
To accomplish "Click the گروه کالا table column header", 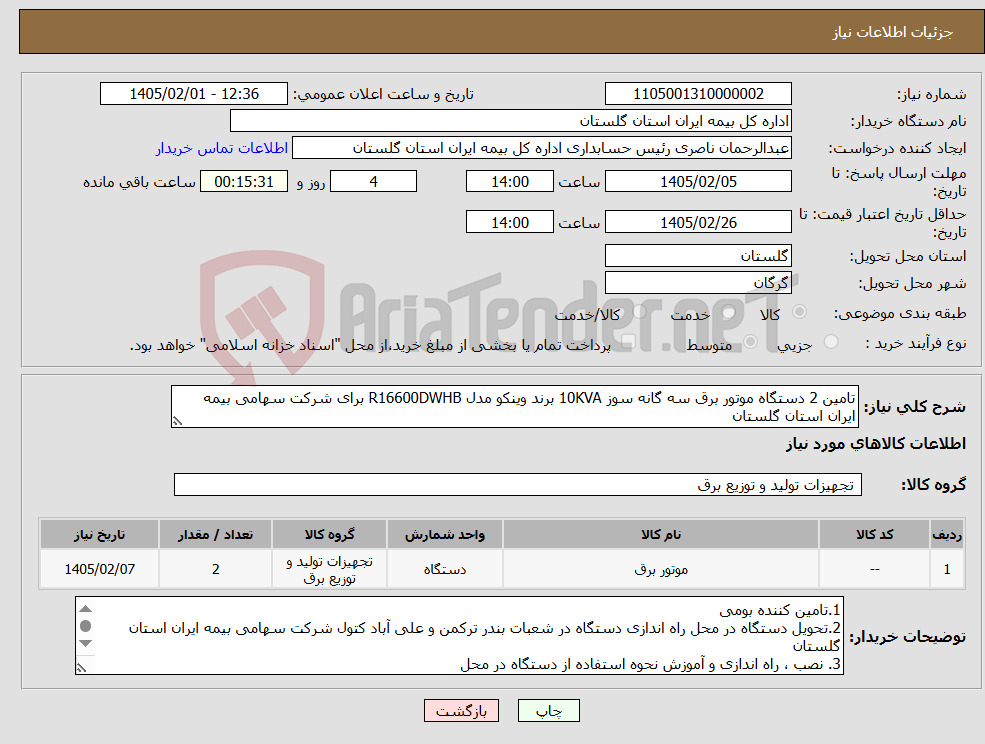I will 329,534.
